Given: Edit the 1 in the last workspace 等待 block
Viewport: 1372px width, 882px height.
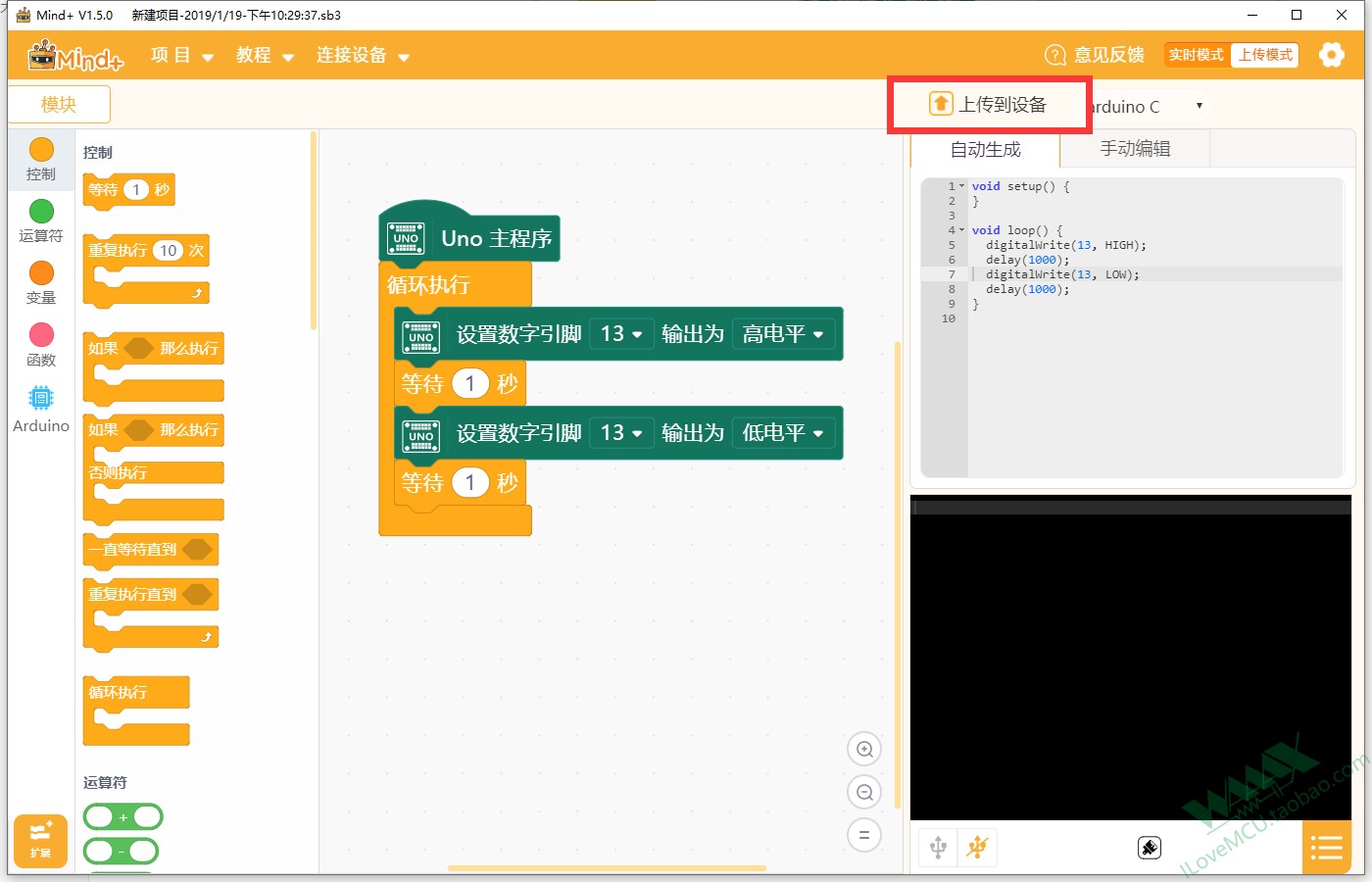Looking at the screenshot, I should click(x=470, y=482).
